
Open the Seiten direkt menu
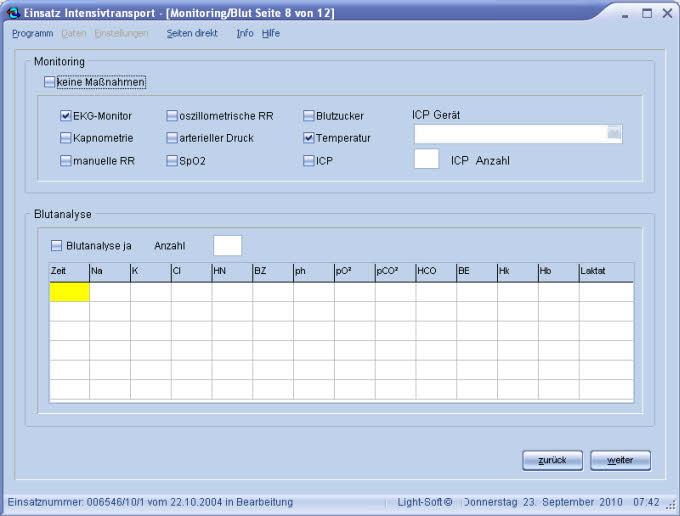(192, 33)
